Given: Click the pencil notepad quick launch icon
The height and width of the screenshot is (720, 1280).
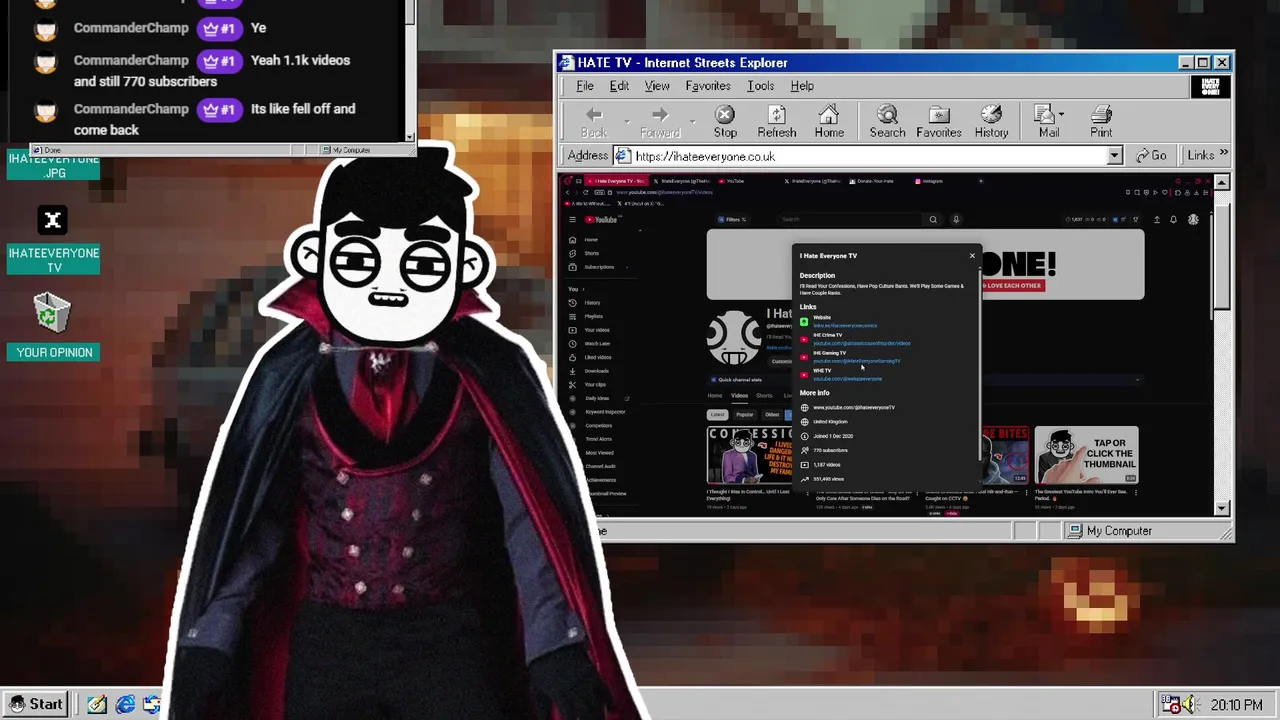Looking at the screenshot, I should tap(96, 705).
